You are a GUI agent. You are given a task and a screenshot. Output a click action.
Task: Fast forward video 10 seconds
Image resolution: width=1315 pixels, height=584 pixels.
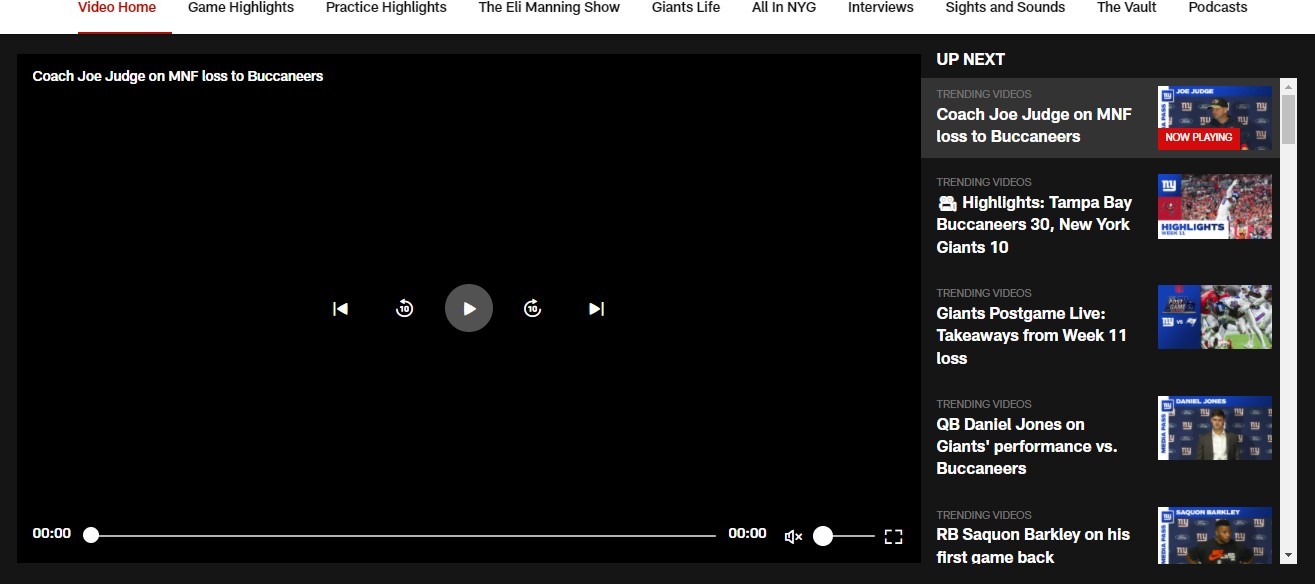533,308
